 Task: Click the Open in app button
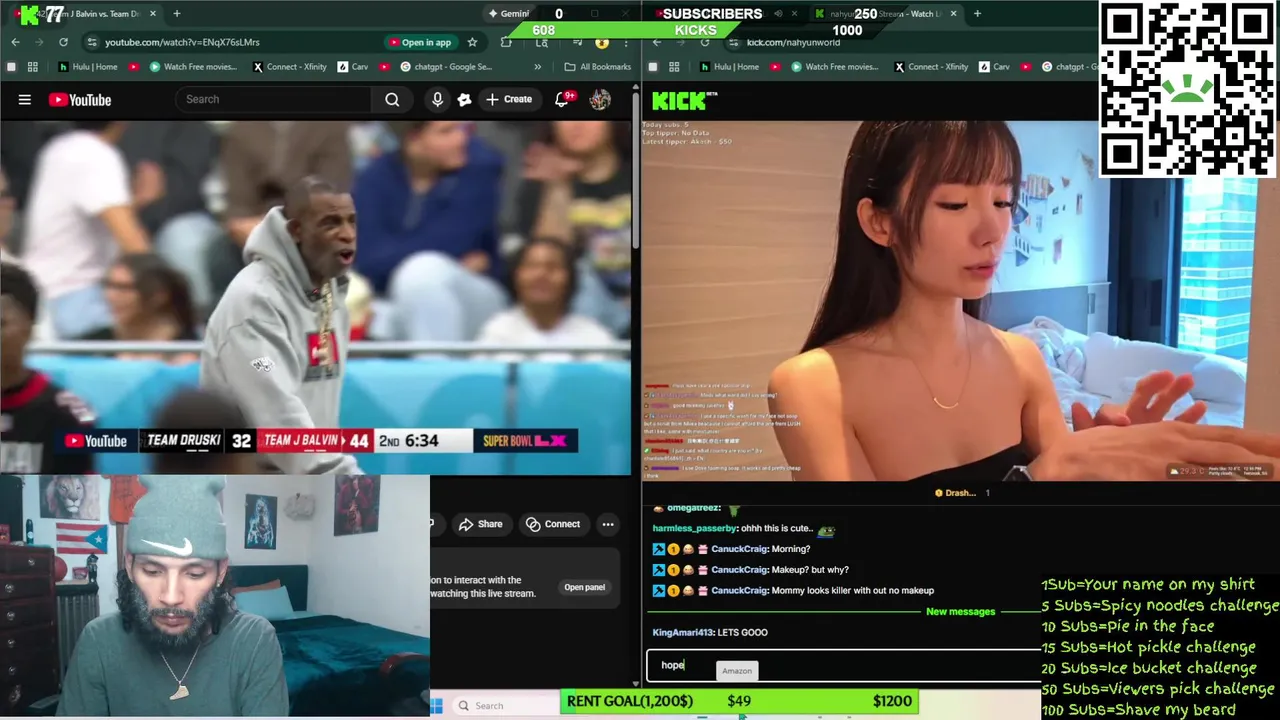[x=420, y=42]
